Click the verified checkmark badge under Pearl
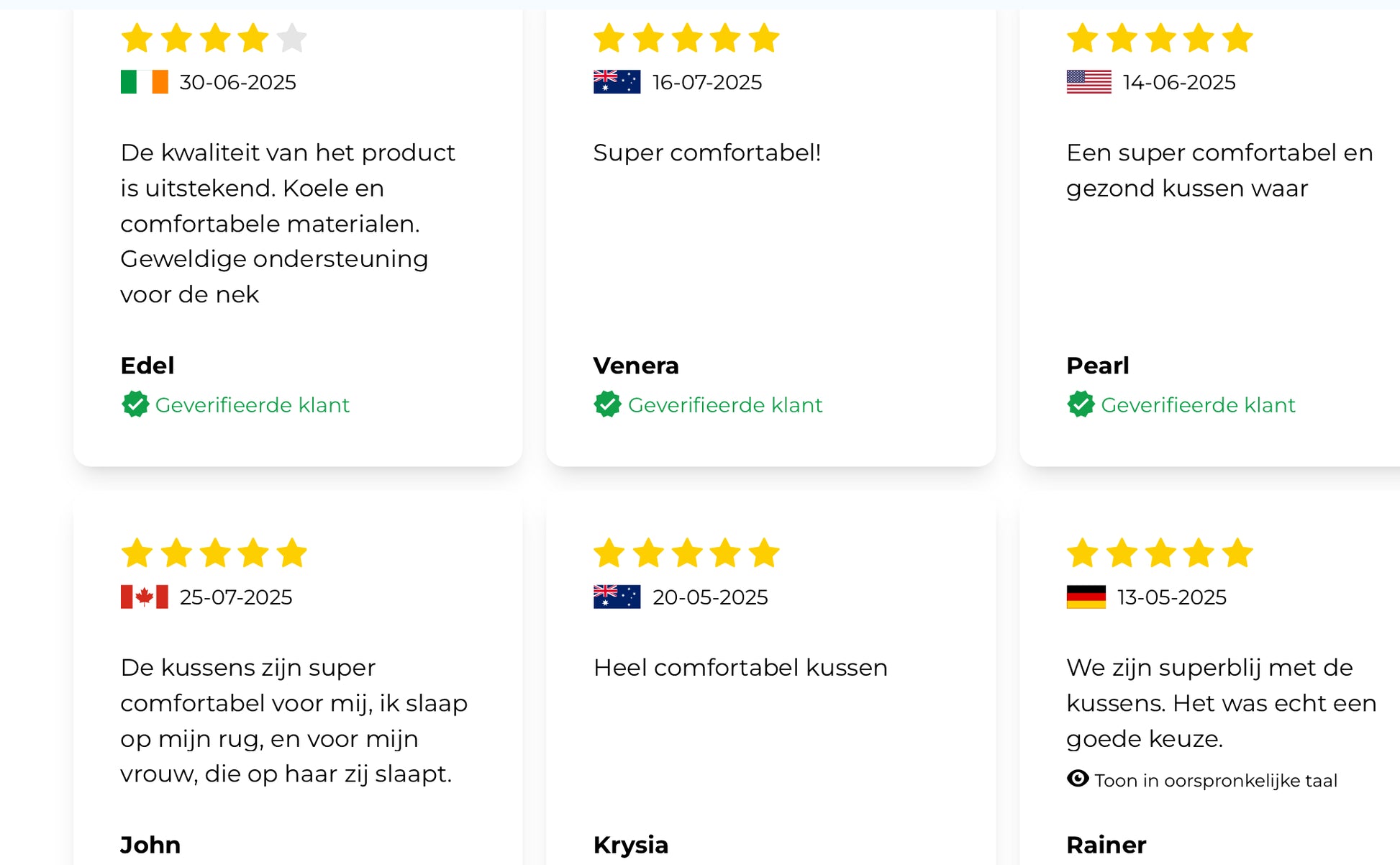The image size is (1400, 865). coord(1081,404)
